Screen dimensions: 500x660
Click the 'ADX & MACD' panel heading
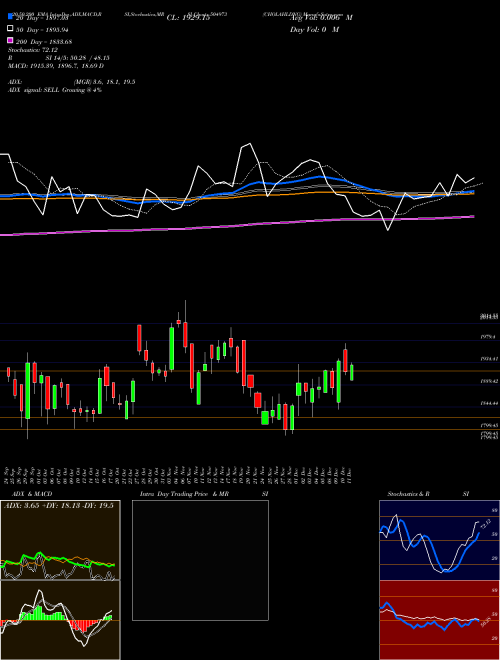click(x=32, y=494)
